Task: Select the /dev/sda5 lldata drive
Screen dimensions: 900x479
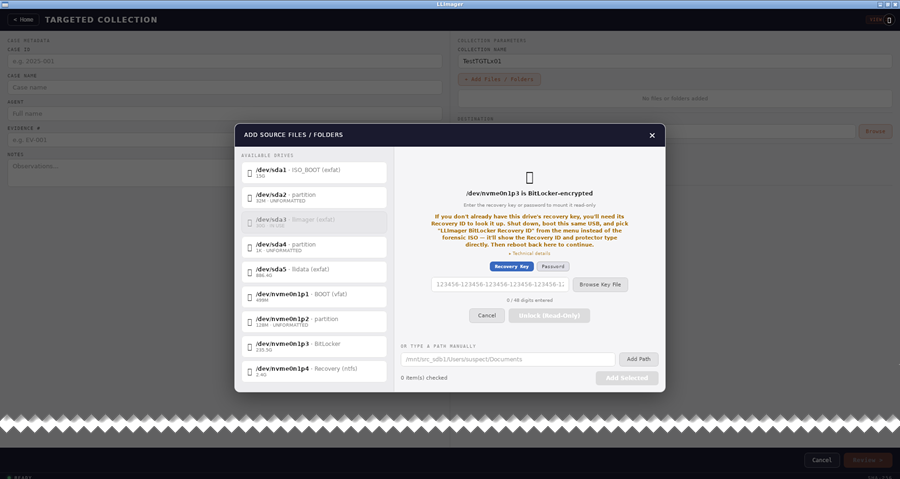Action: pos(314,272)
